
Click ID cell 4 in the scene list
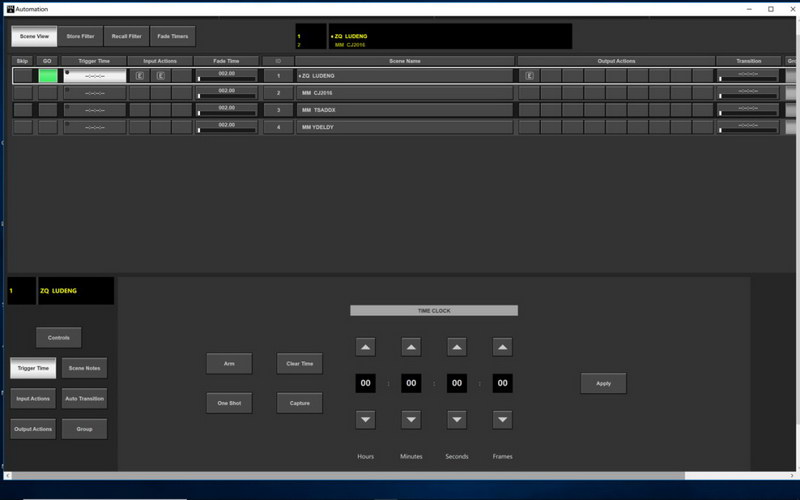click(x=278, y=127)
